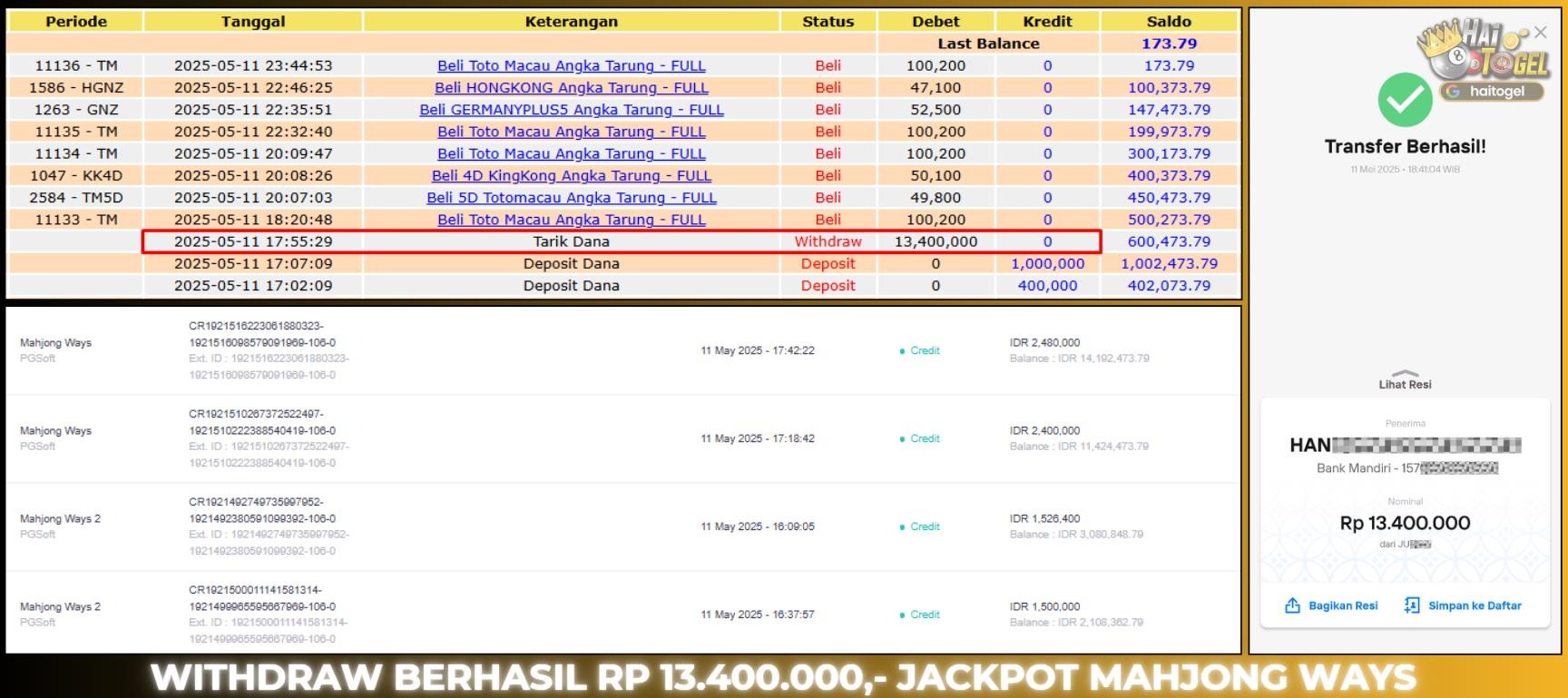Viewport: 1568px width, 698px height.
Task: Click Credit status at 17:18:42
Action: tap(920, 438)
